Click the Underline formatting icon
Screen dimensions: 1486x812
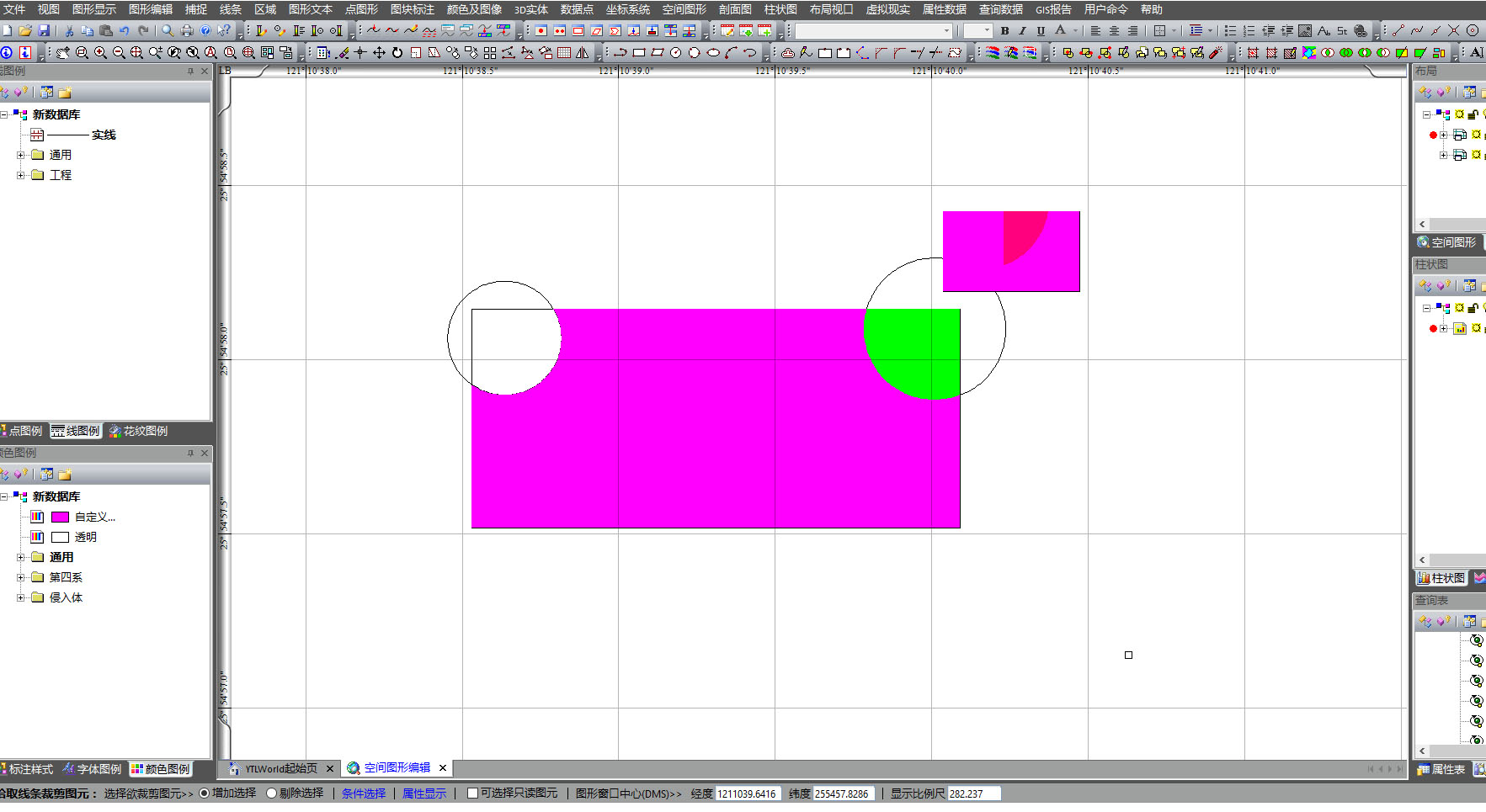(1041, 30)
